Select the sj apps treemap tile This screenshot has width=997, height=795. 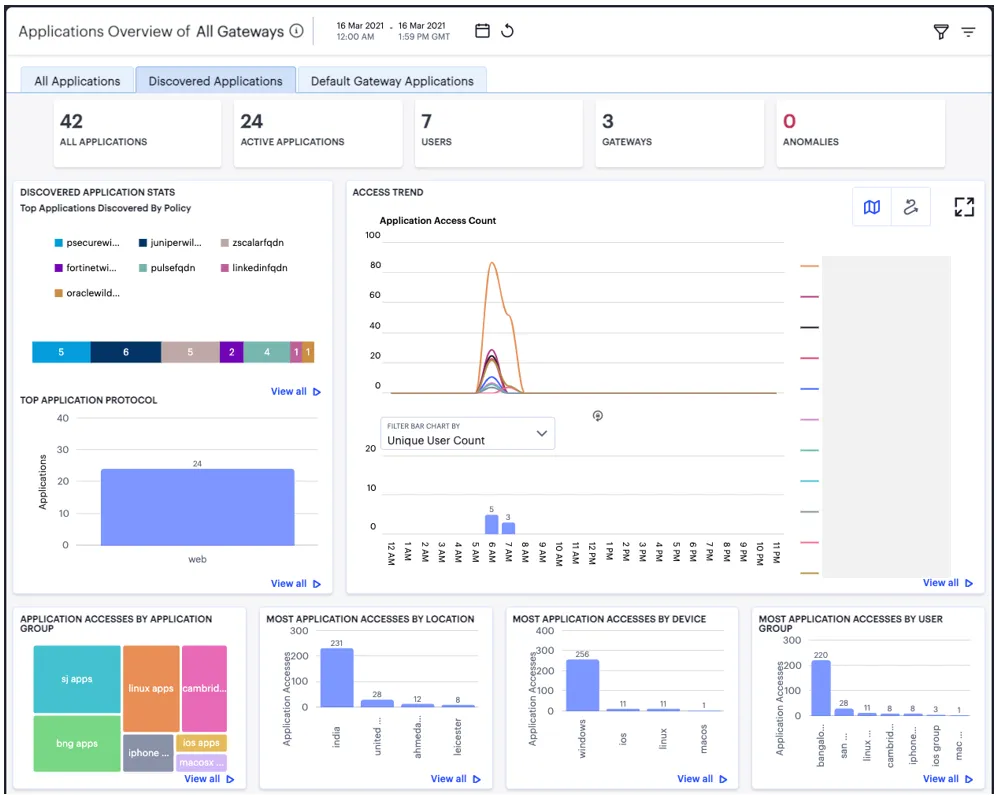[77, 679]
